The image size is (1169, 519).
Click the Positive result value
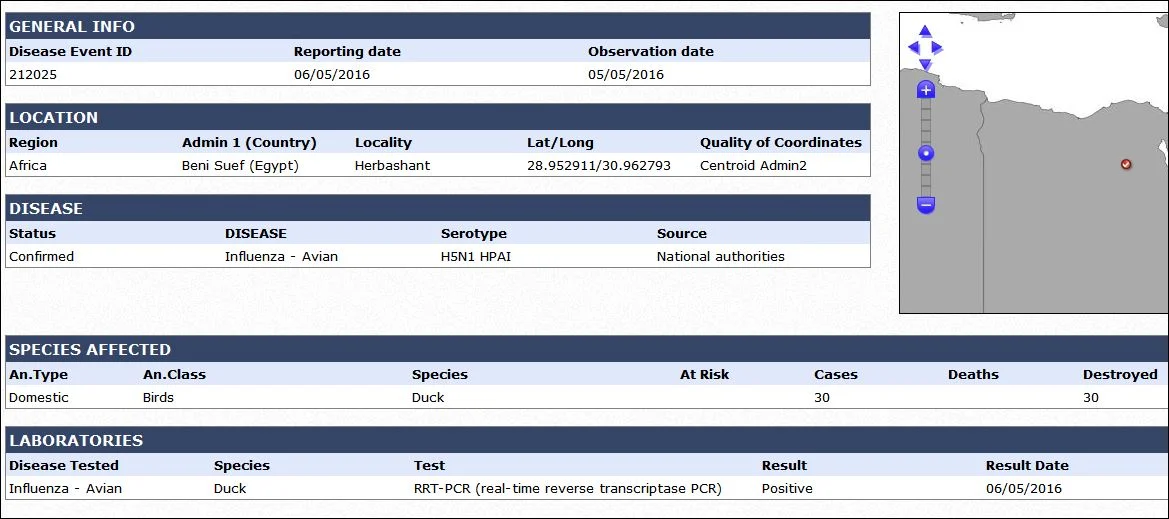[787, 488]
